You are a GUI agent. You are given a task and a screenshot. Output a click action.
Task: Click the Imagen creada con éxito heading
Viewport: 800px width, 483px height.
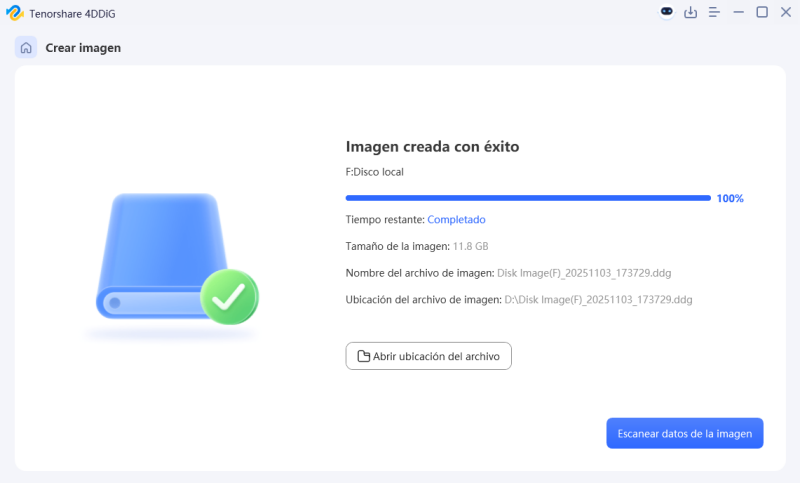[433, 146]
